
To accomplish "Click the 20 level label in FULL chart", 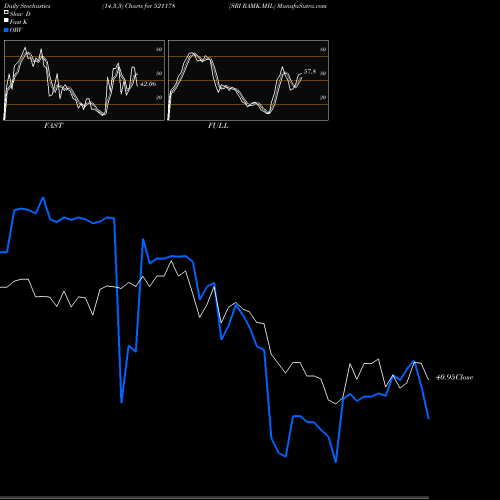I will coord(323,97).
